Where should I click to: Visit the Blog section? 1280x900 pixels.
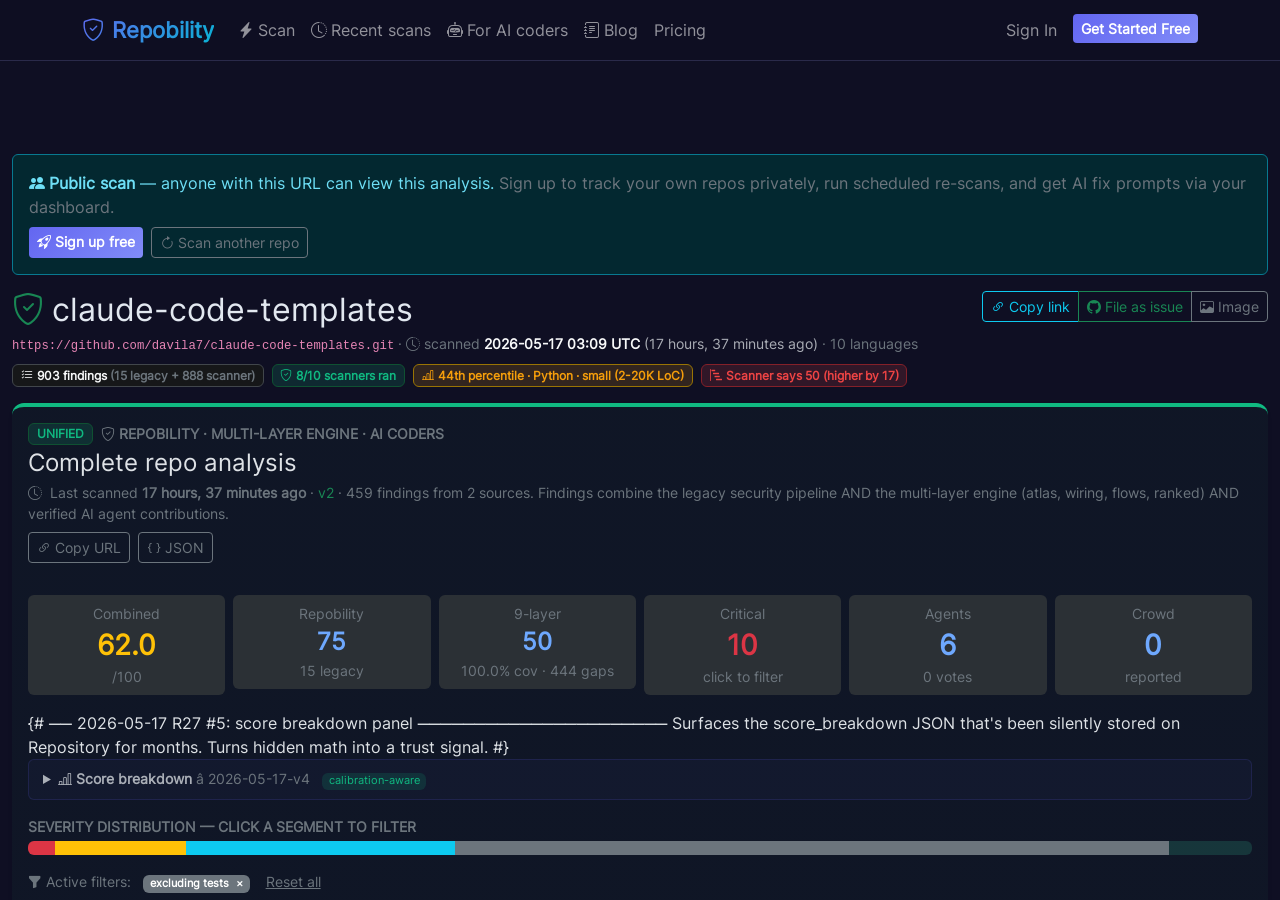611,30
